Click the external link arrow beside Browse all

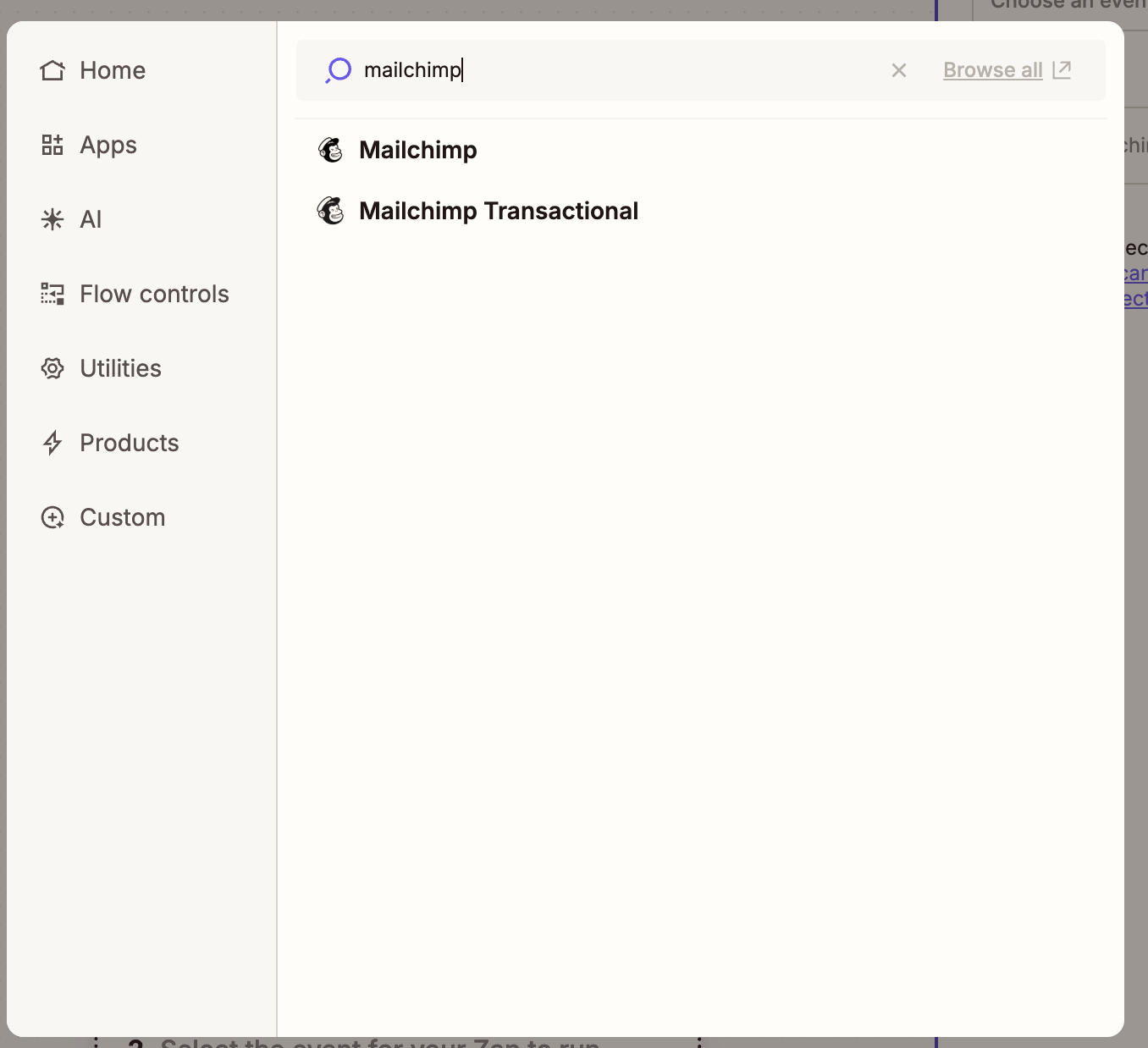point(1062,69)
